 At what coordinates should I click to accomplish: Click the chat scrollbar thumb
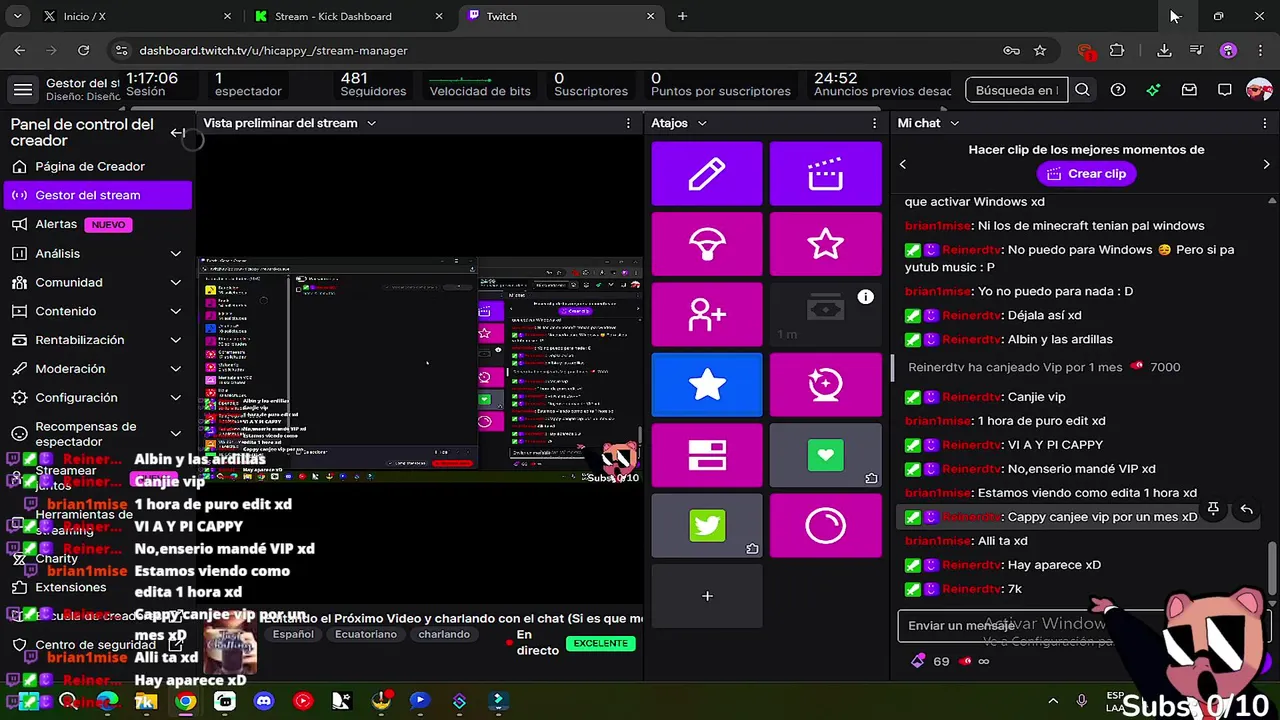[x=1272, y=568]
